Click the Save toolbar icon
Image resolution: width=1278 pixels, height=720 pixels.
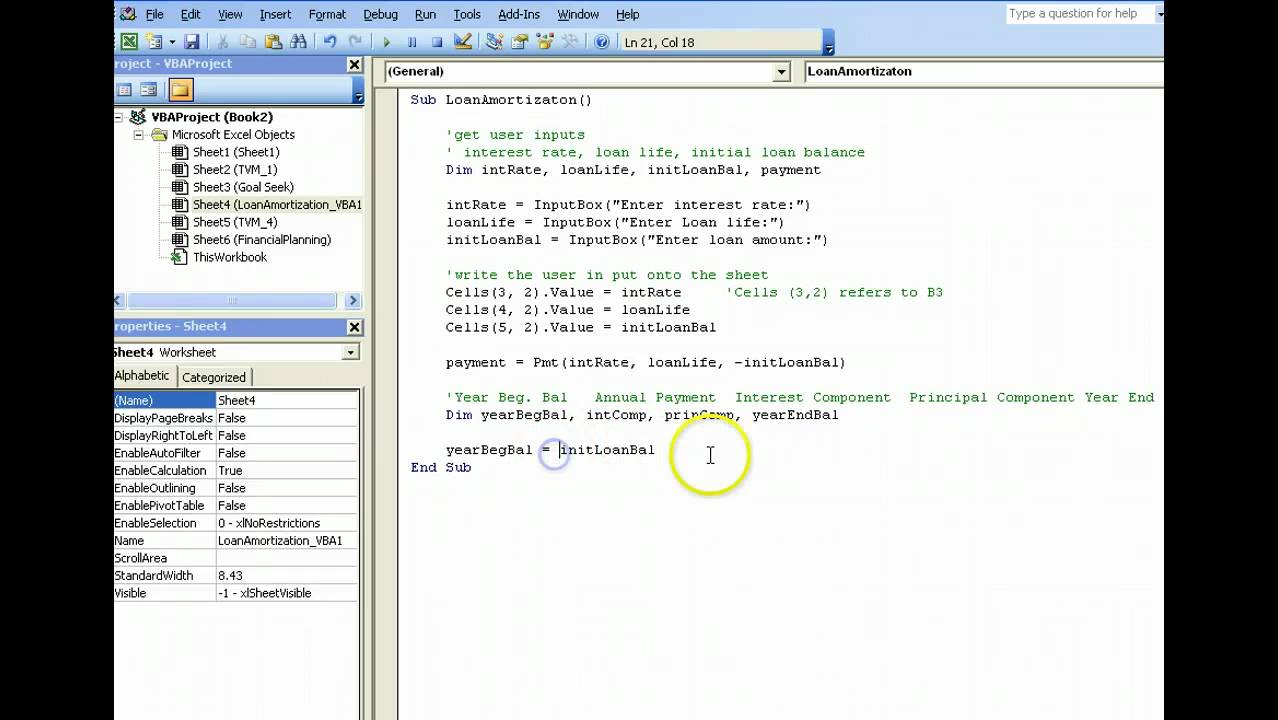191,42
